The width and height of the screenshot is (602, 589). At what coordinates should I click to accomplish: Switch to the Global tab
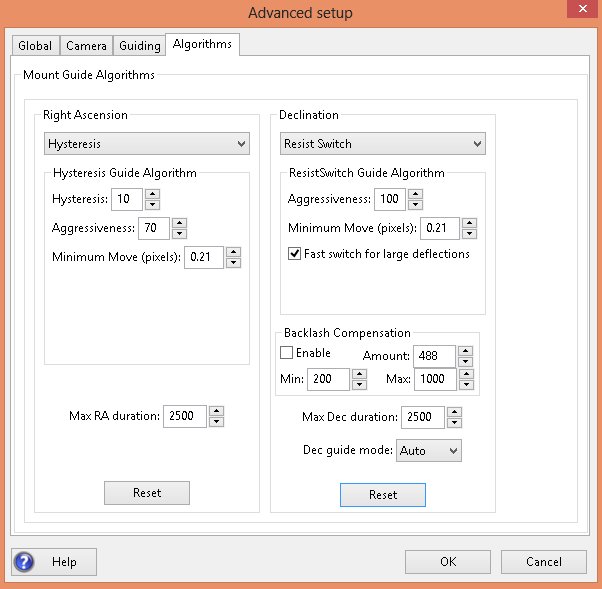pos(35,46)
